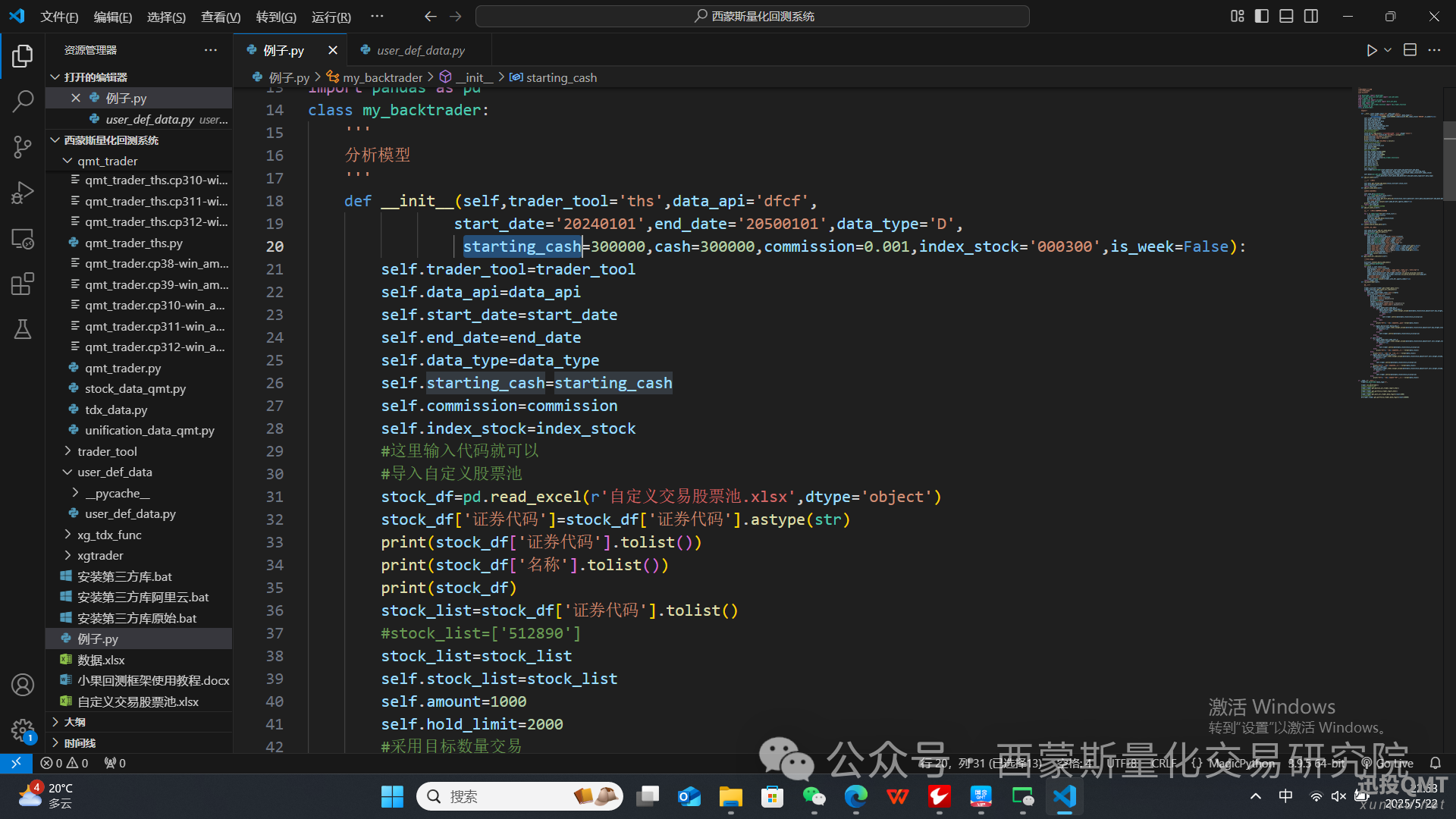Viewport: 1456px width, 819px height.
Task: Collapse the 打开的编辑器 section
Action: pyautogui.click(x=55, y=77)
